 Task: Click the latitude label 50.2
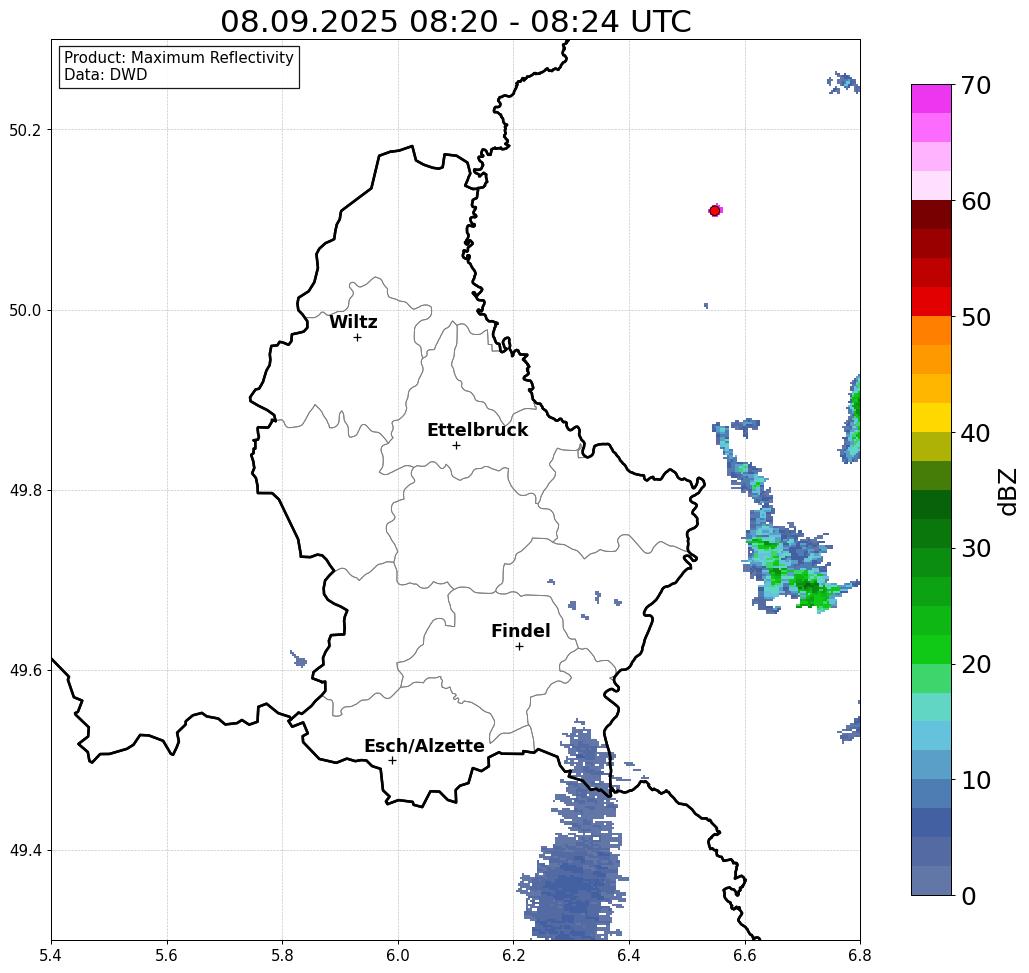(x=25, y=130)
